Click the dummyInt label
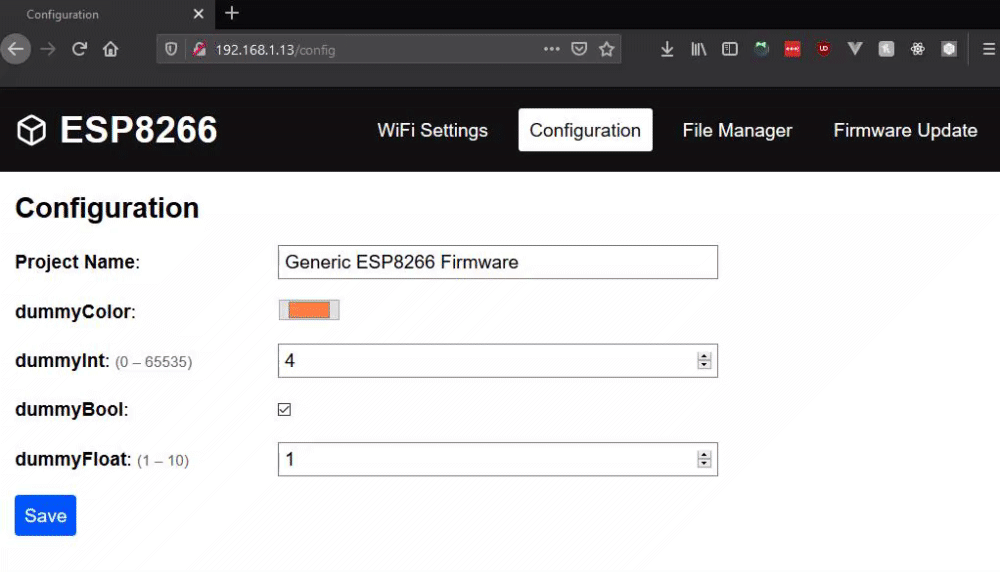Image resolution: width=1000 pixels, height=572 pixels. [x=62, y=361]
